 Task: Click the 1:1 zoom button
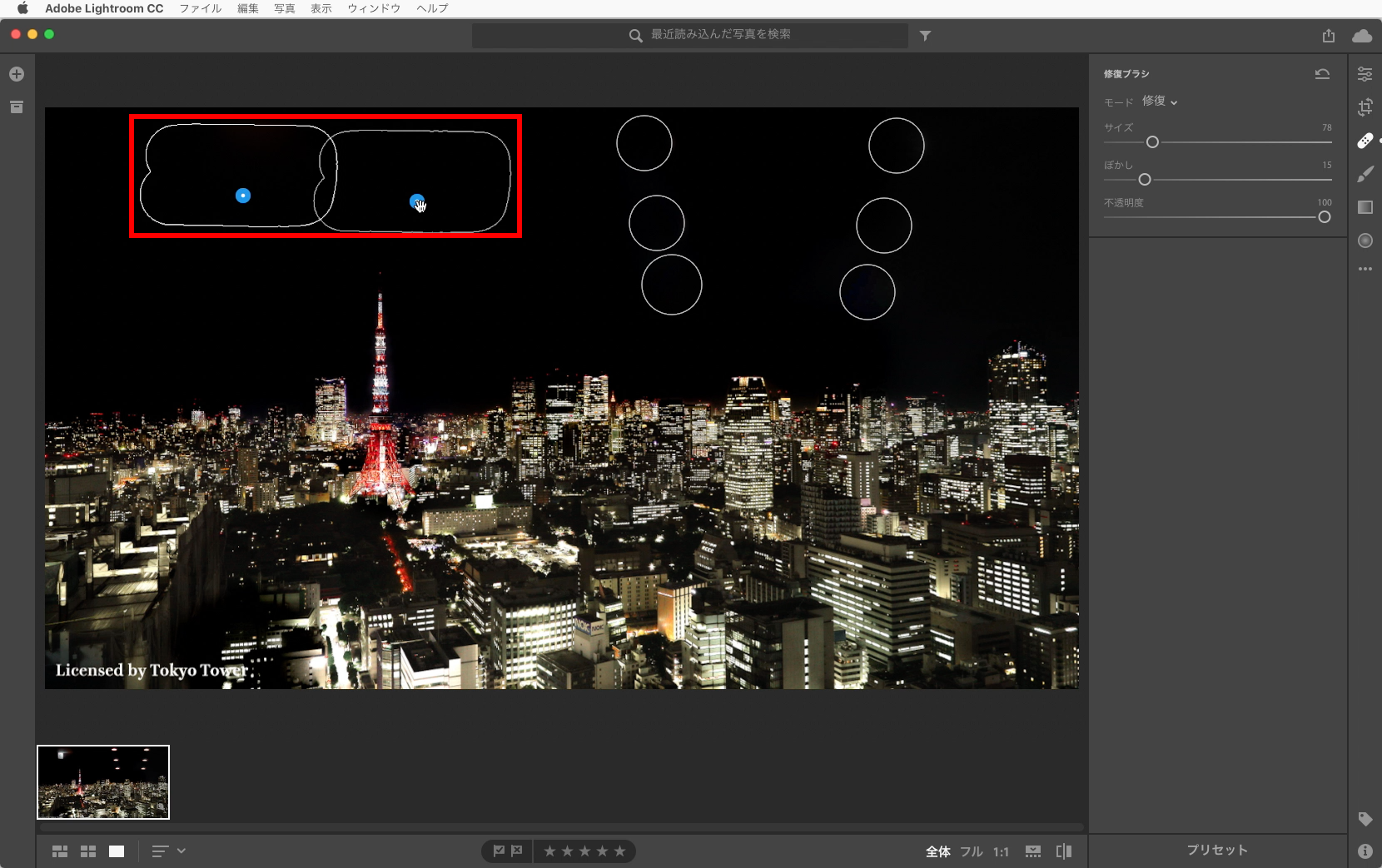[1001, 851]
